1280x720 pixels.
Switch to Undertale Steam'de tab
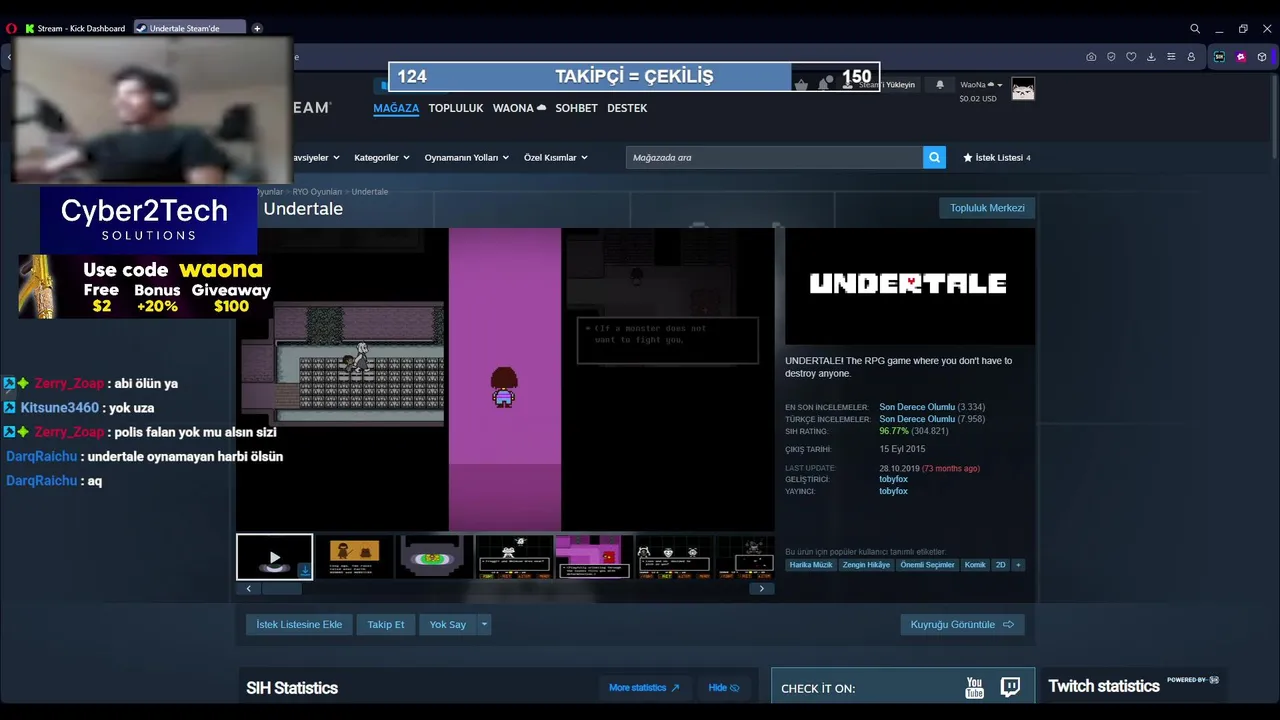pos(190,29)
